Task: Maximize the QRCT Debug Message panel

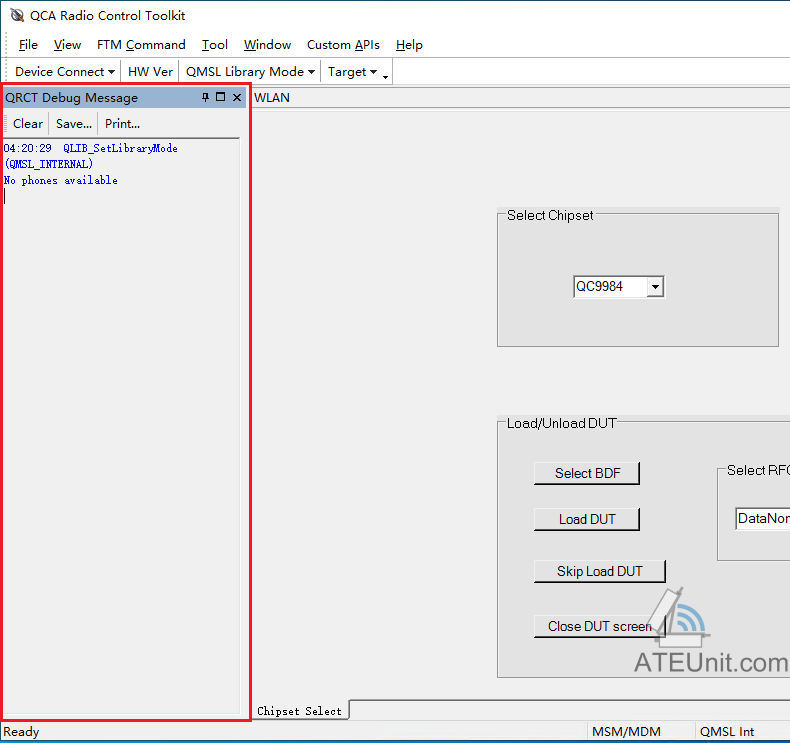Action: tap(221, 97)
